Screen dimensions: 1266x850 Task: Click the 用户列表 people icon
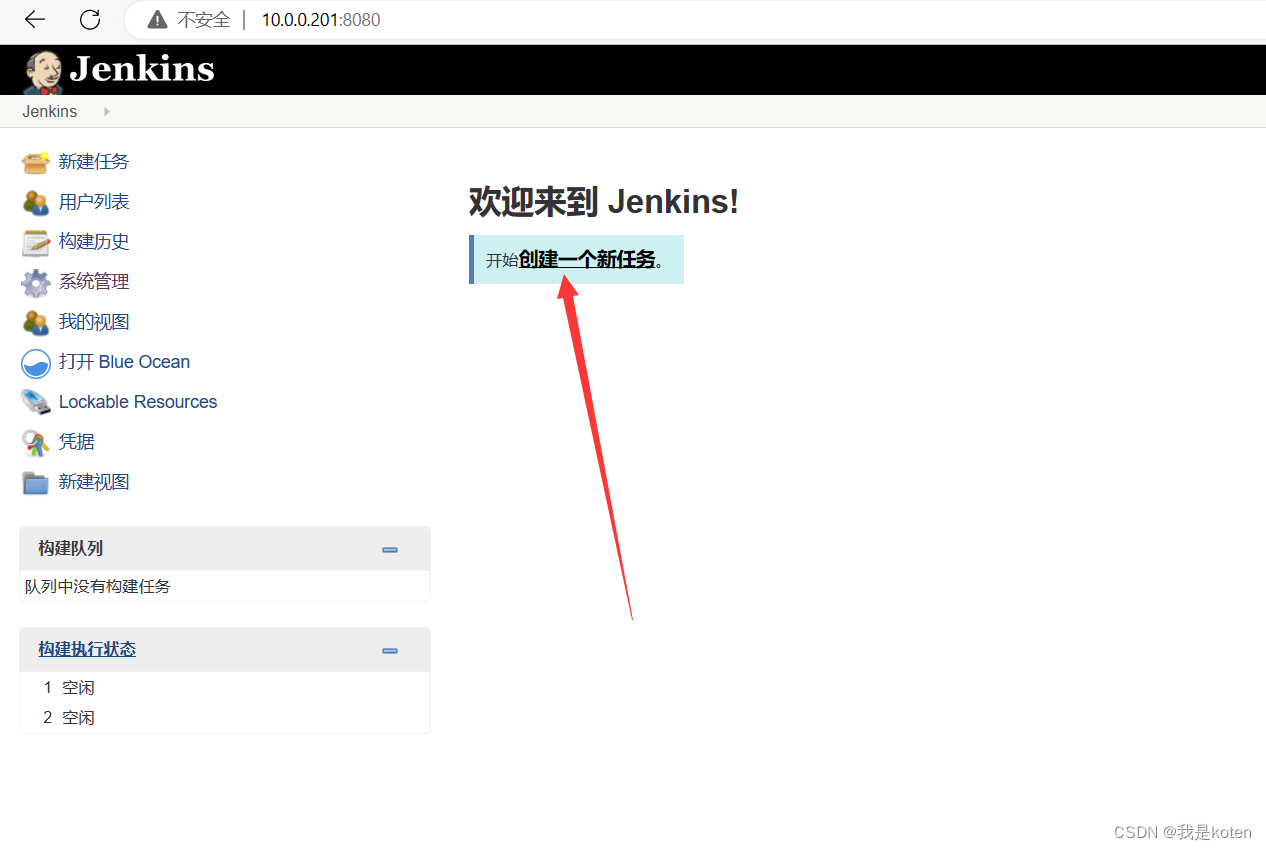click(x=36, y=202)
